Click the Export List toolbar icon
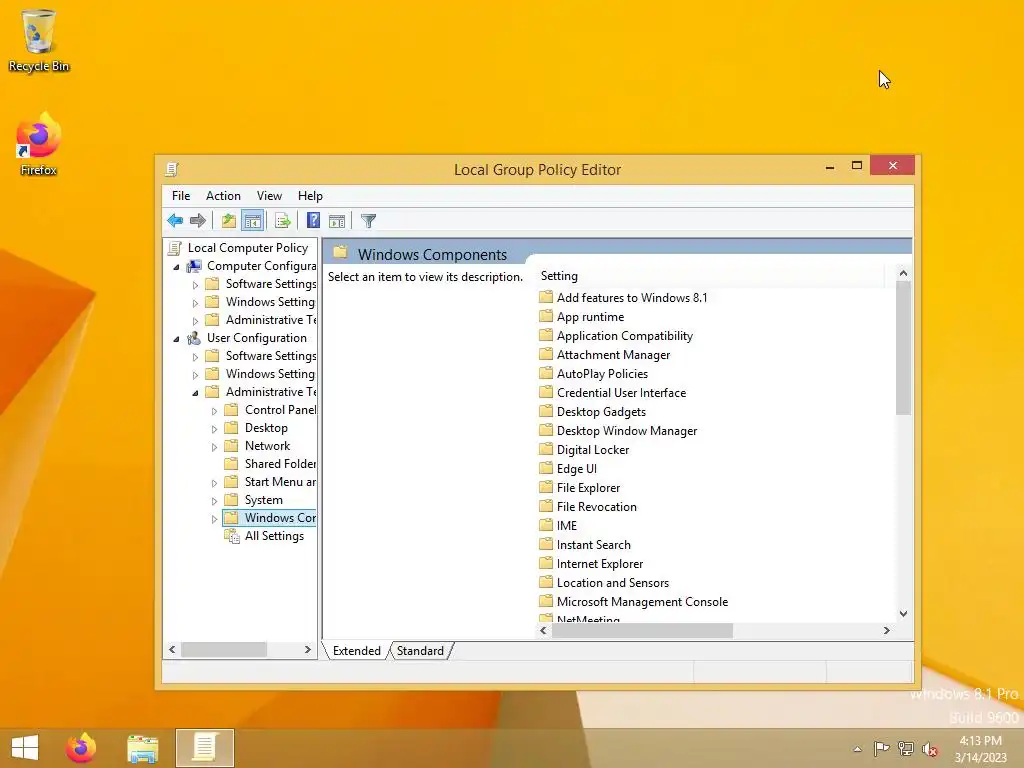Image resolution: width=1024 pixels, height=768 pixels. (282, 221)
